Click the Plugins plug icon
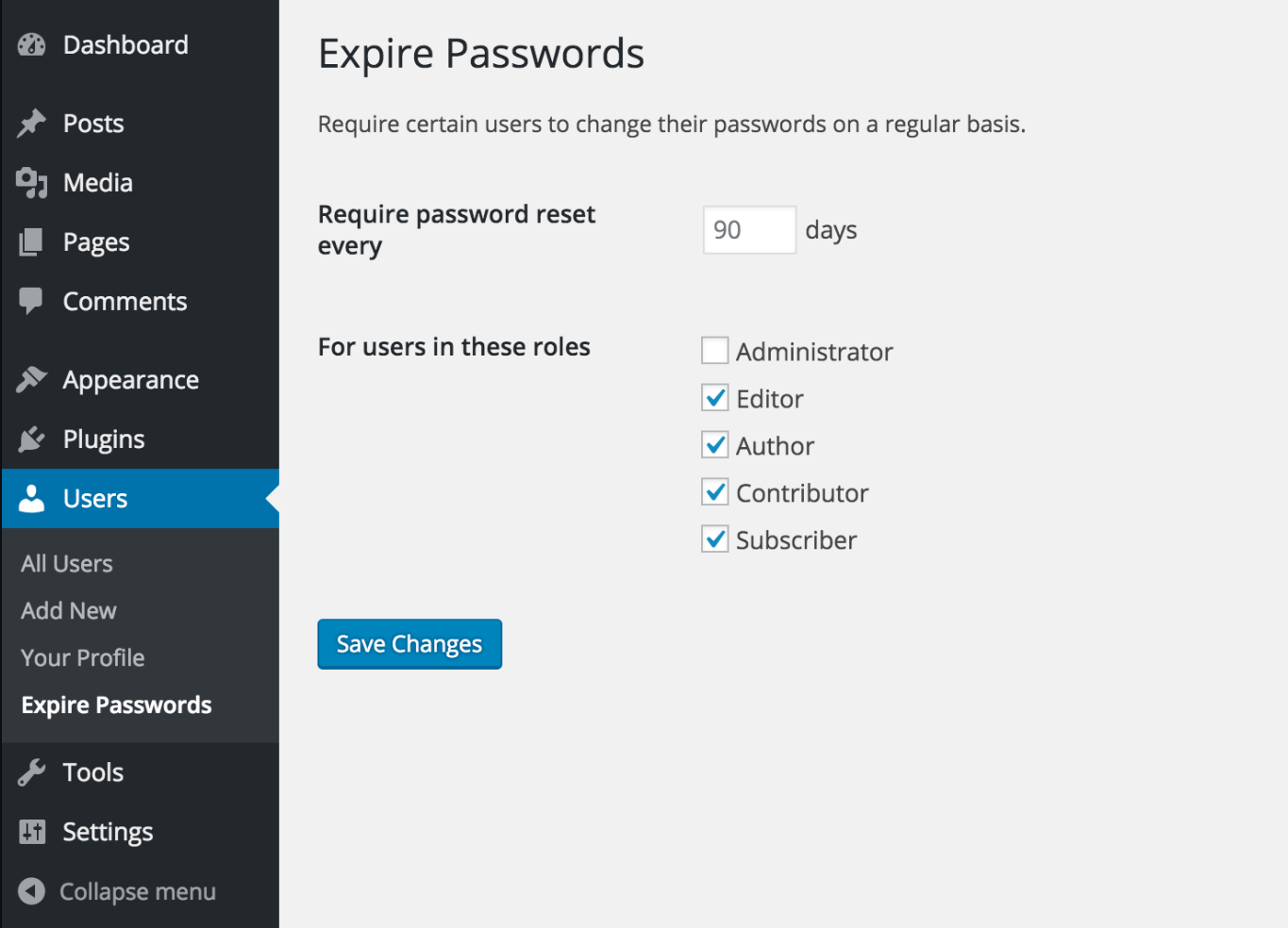Image resolution: width=1288 pixels, height=928 pixels. click(x=31, y=439)
